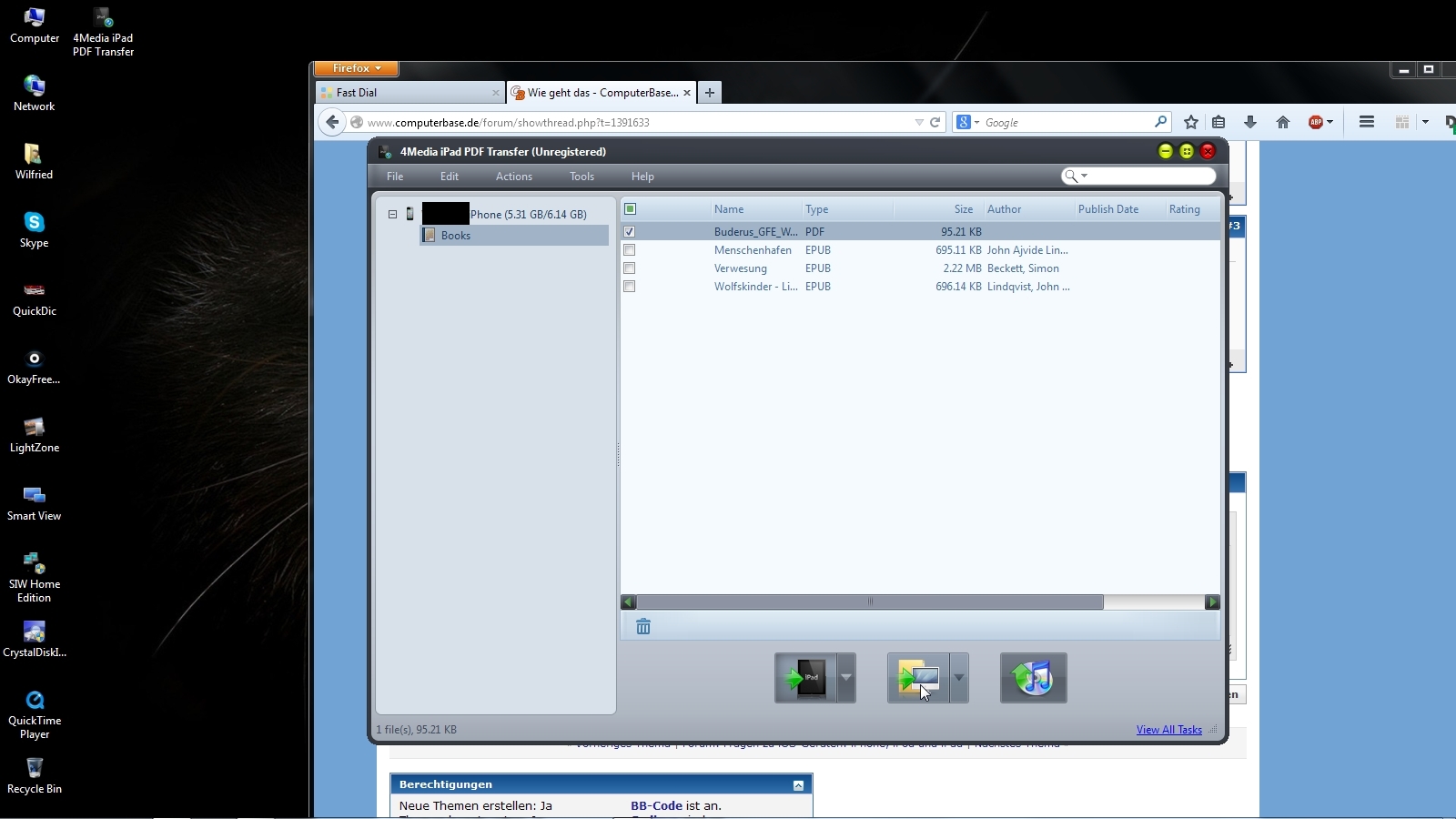The width and height of the screenshot is (1456, 819).
Task: Click the export to iTunes button
Action: [x=1034, y=678]
